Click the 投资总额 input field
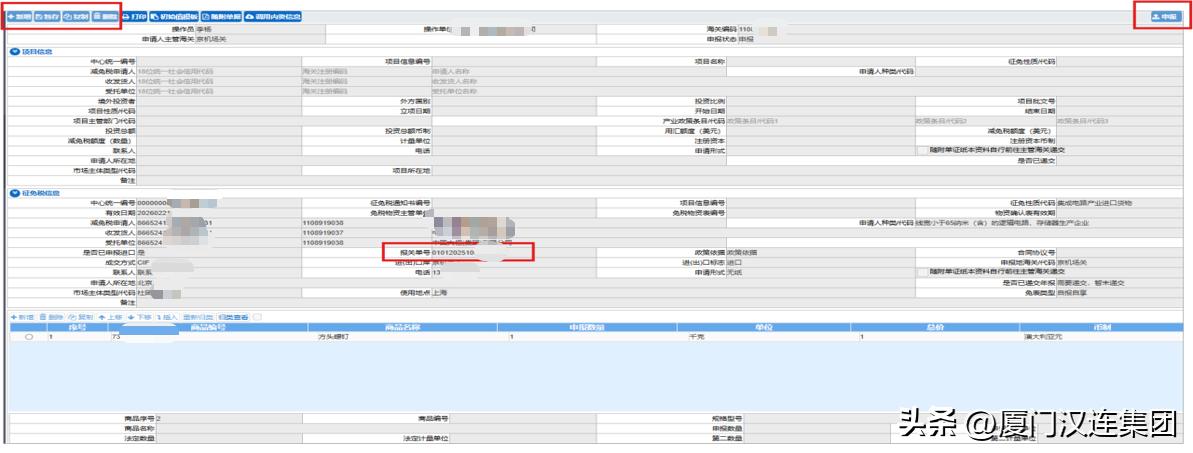Screen dimensions: 1193x453 click(218, 131)
